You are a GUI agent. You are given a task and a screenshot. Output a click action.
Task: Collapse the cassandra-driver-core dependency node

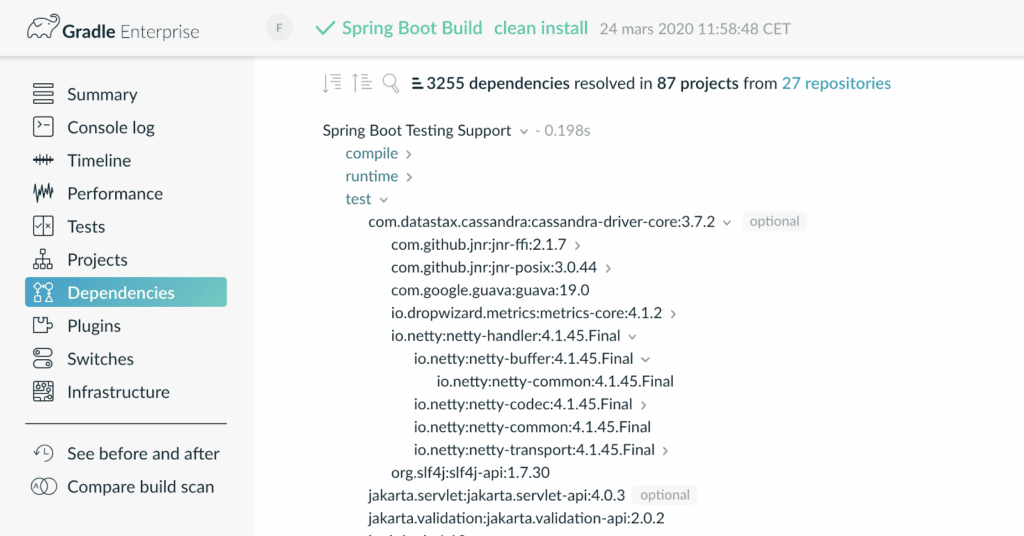(x=727, y=223)
